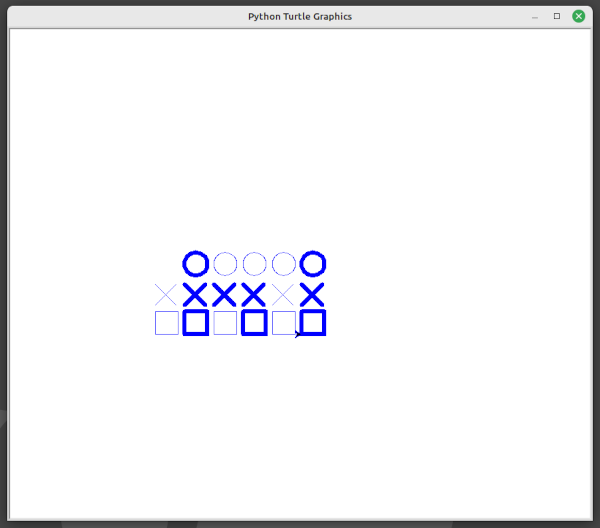Click the thin circle right of the first bold circle
The image size is (600, 528).
click(x=225, y=264)
